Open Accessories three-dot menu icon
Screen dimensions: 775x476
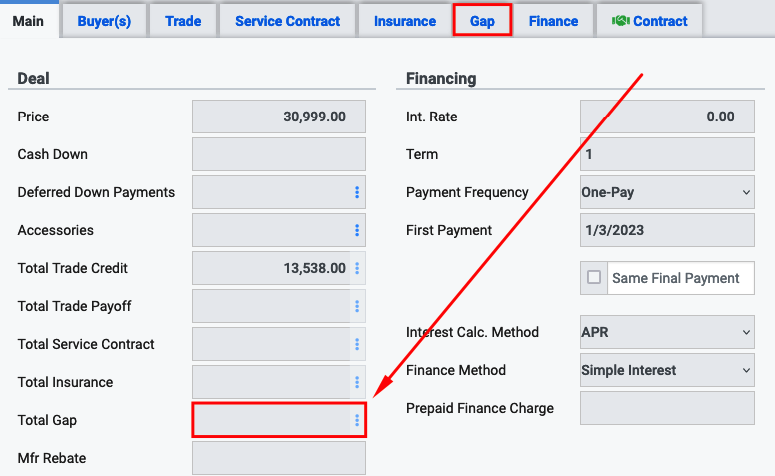pyautogui.click(x=357, y=230)
